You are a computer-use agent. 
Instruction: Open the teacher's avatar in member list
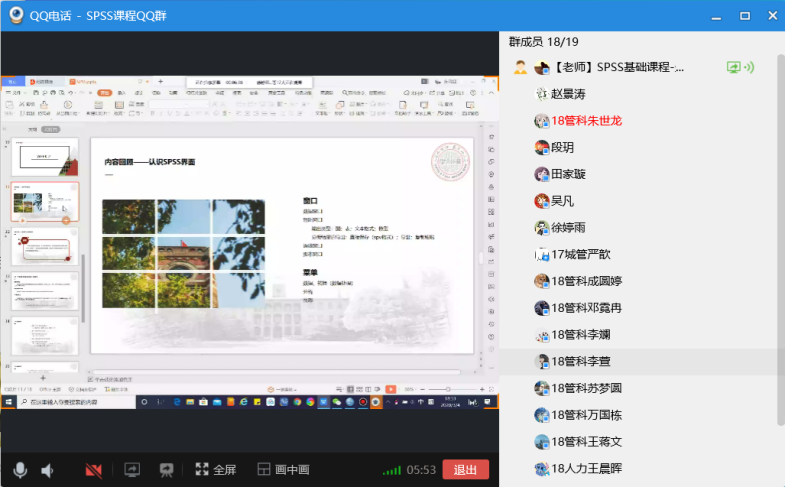[542, 67]
